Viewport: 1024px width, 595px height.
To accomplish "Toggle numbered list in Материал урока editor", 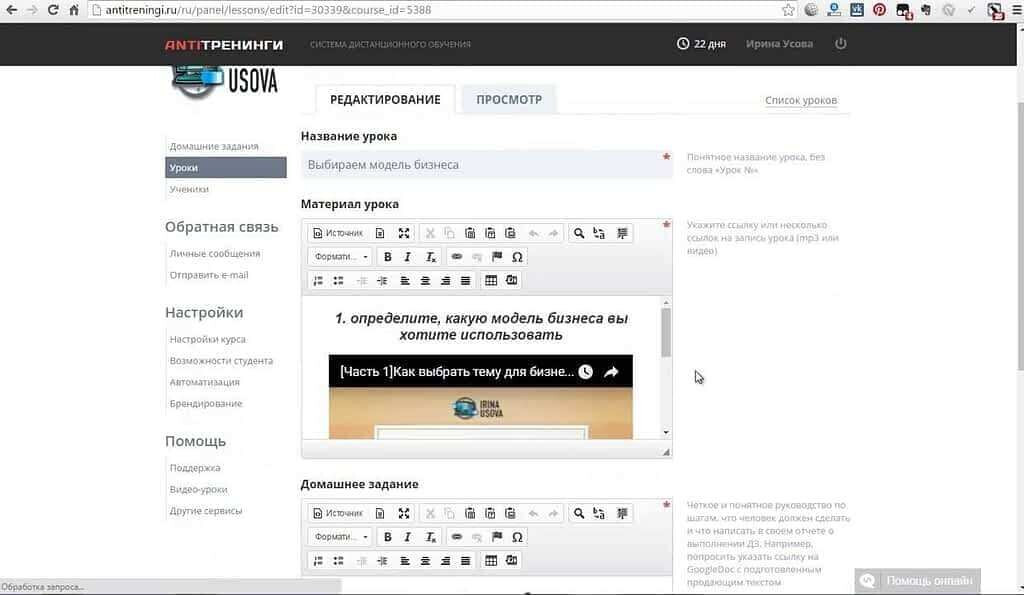I will 318,280.
